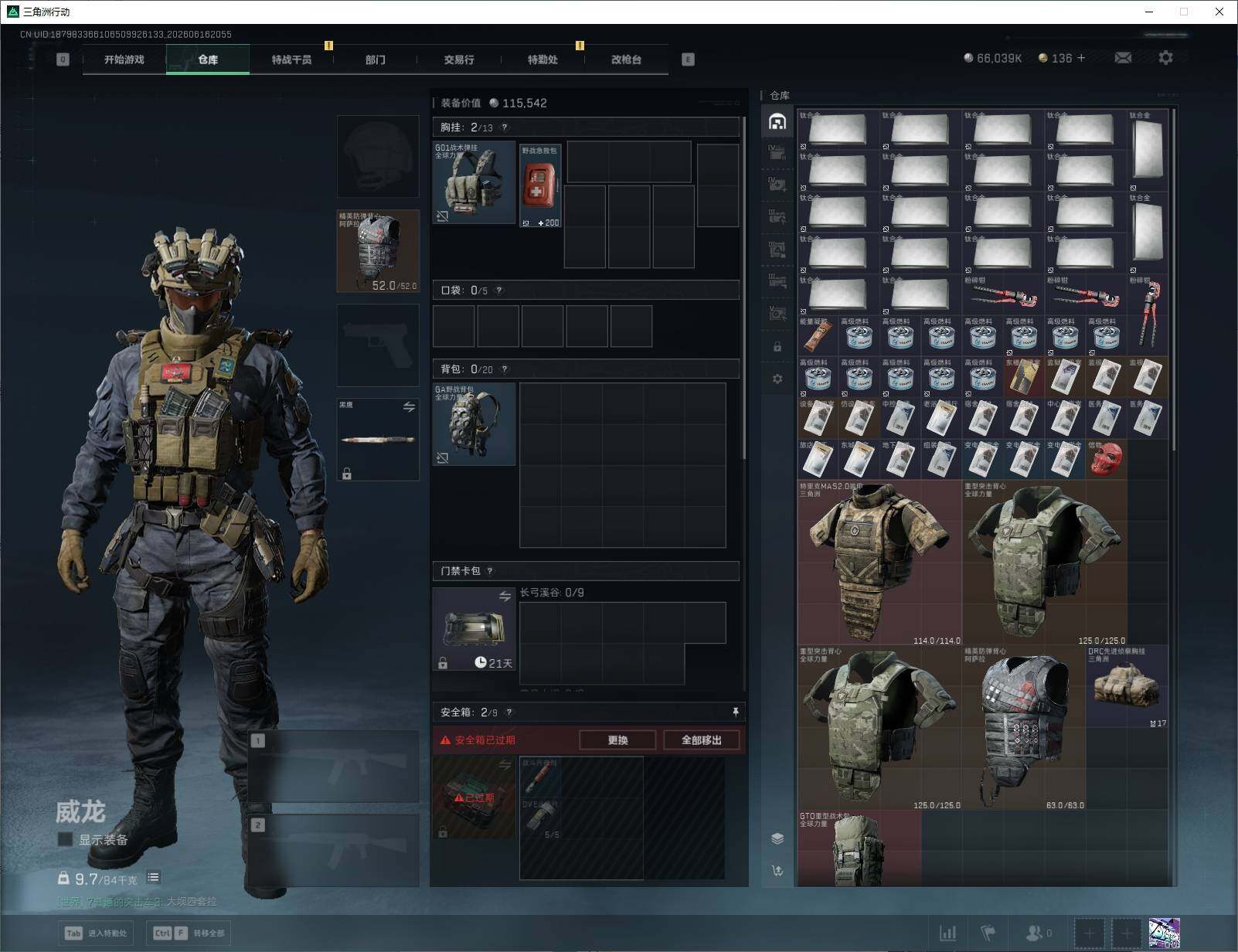Open help tooltip beside 胸挂
This screenshot has width=1238, height=952.
pos(505,127)
